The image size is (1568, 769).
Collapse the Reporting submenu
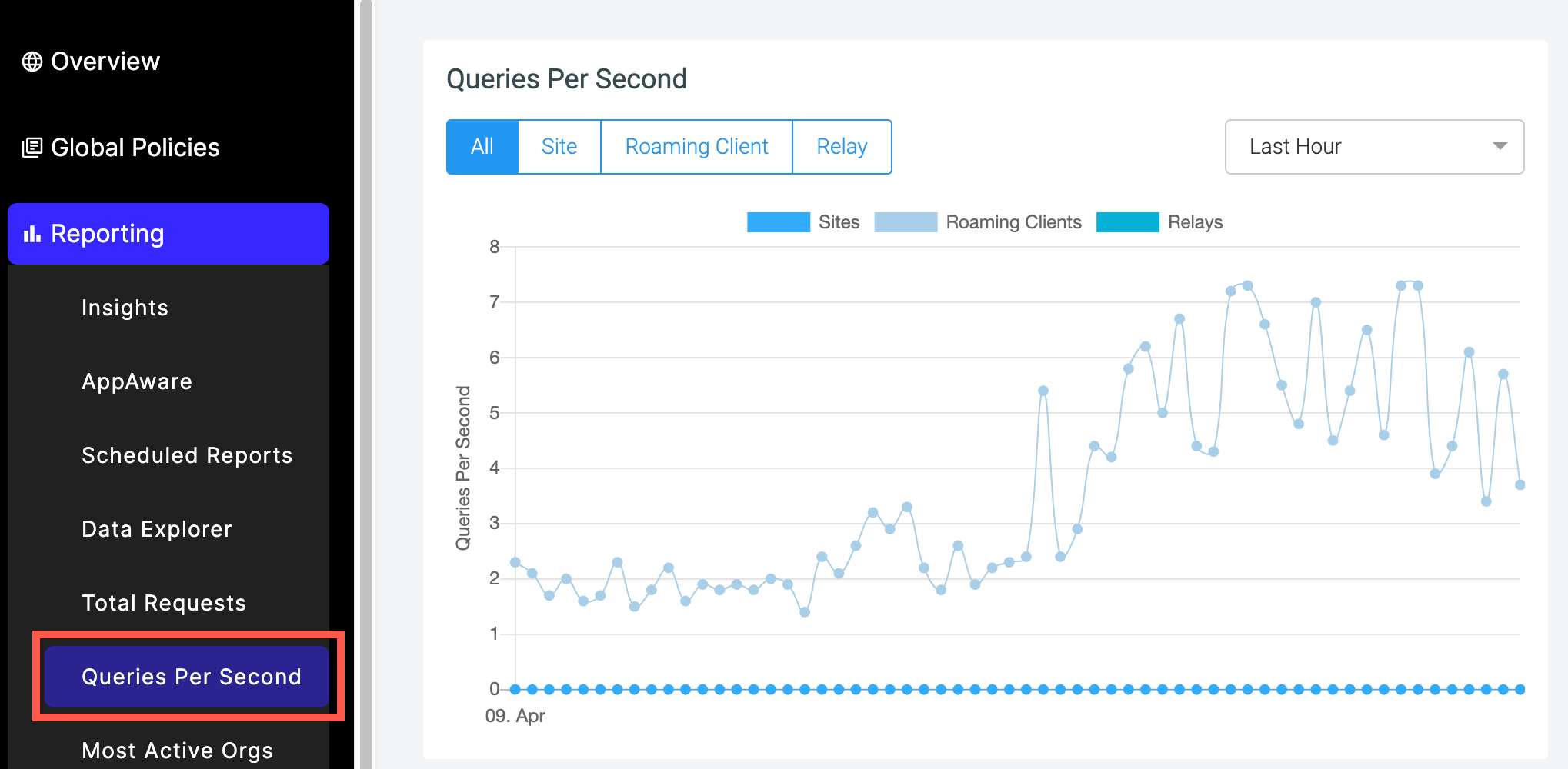[x=107, y=234]
